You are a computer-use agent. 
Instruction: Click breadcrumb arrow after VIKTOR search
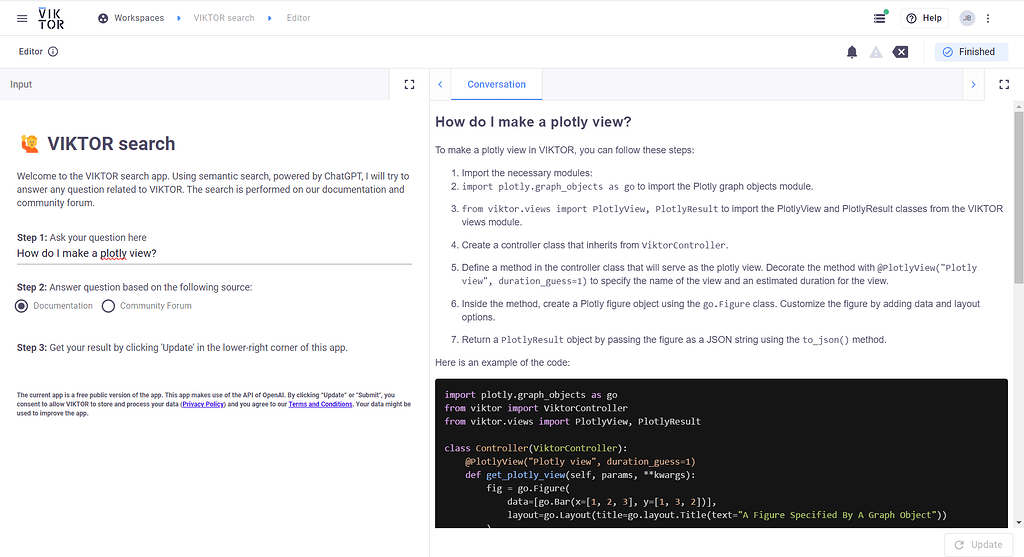(270, 18)
